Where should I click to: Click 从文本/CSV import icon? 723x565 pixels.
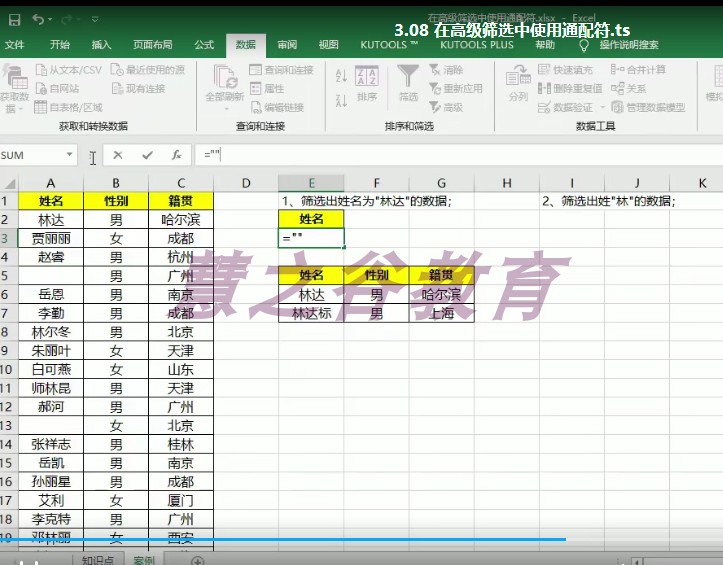pos(41,70)
